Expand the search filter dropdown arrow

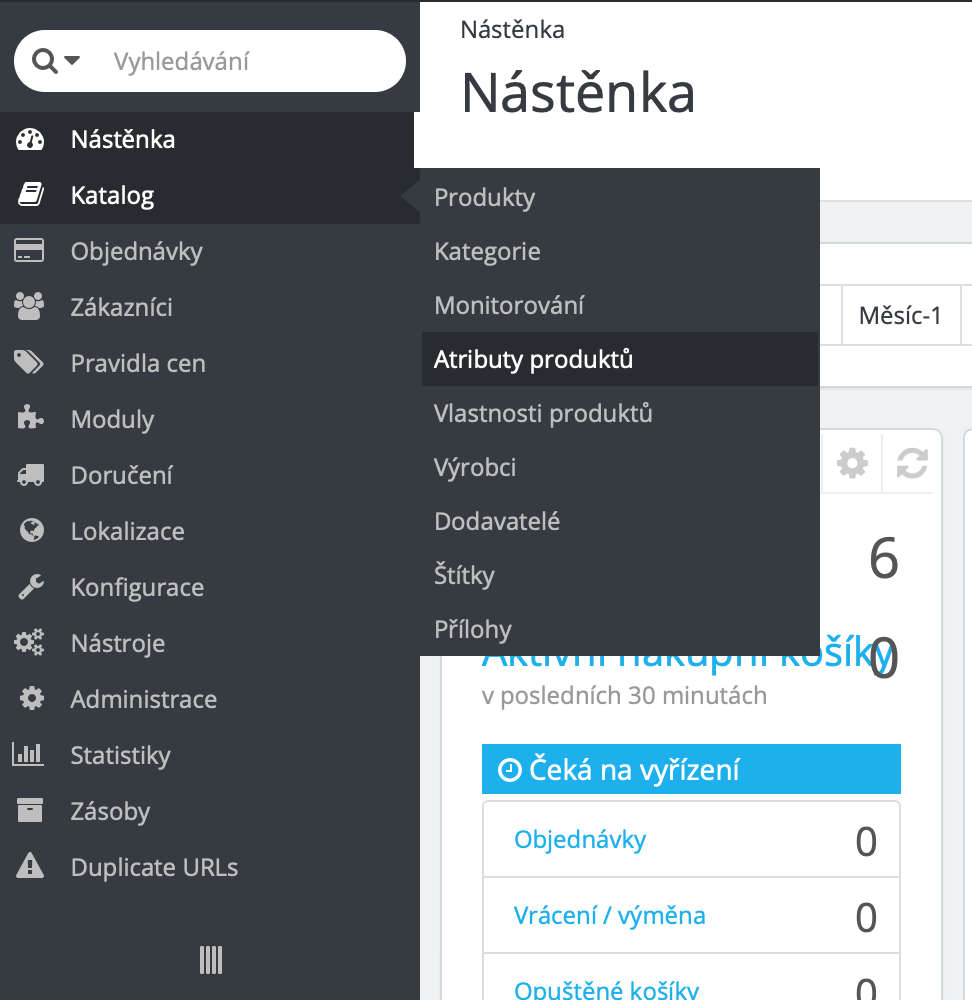coord(72,61)
